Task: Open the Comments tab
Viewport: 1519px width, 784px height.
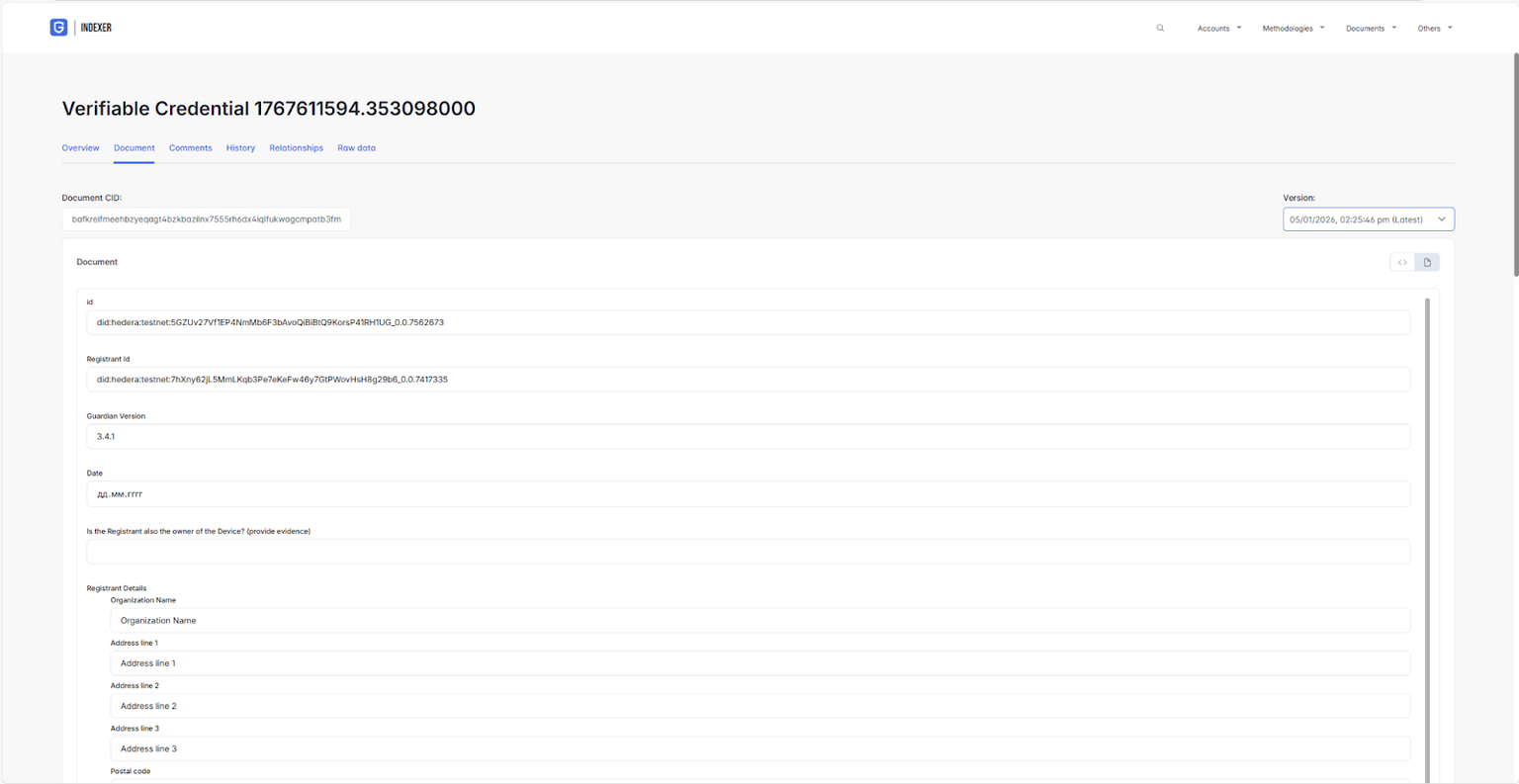Action: coord(190,148)
